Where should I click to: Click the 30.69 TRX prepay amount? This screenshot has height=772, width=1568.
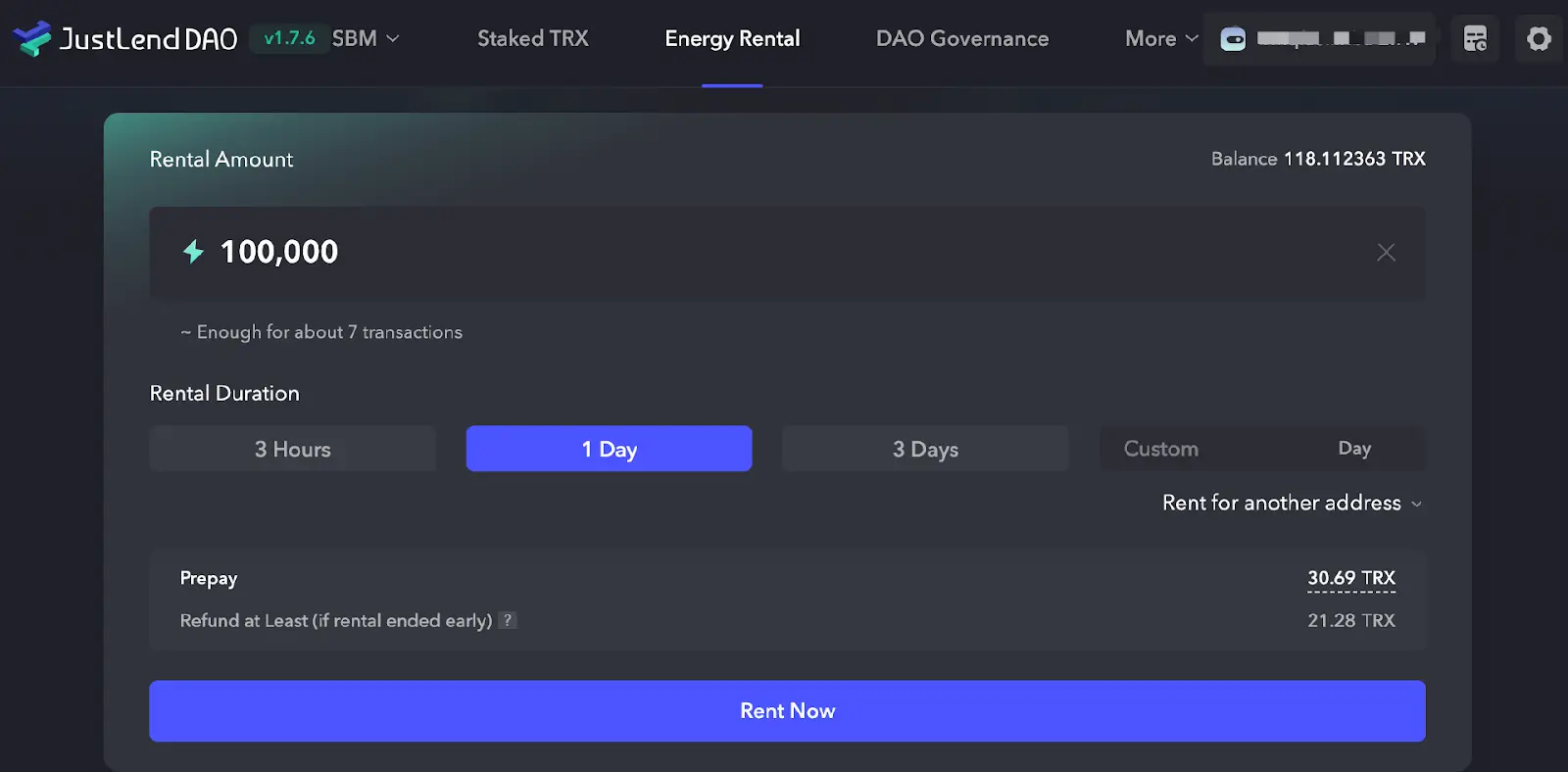tap(1351, 578)
